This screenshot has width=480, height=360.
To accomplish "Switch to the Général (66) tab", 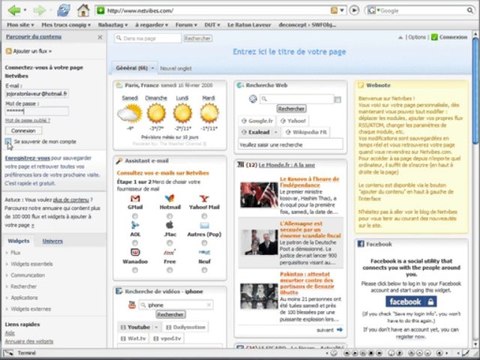I will 132,68.
